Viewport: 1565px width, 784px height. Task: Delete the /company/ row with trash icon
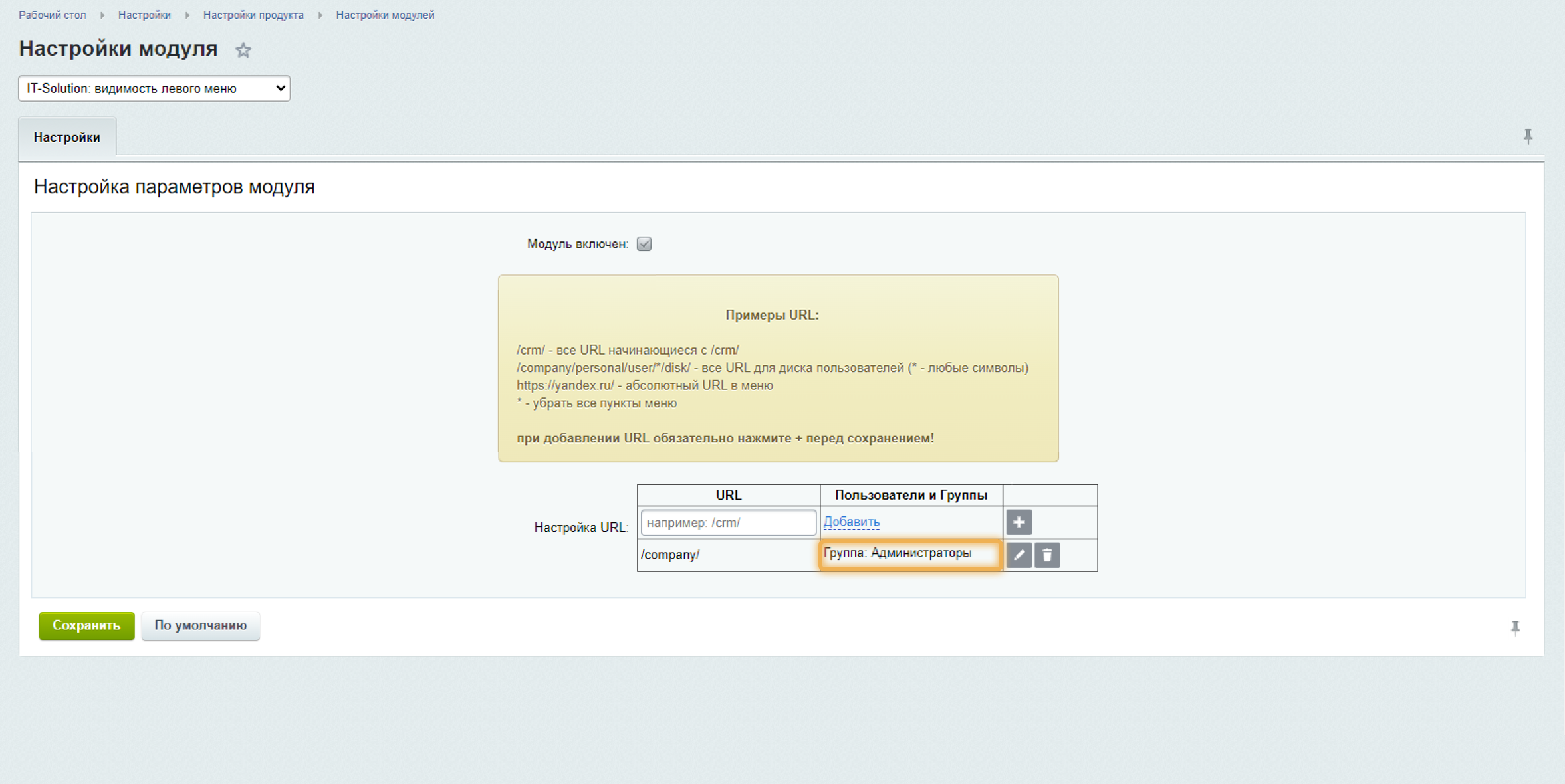[x=1047, y=555]
